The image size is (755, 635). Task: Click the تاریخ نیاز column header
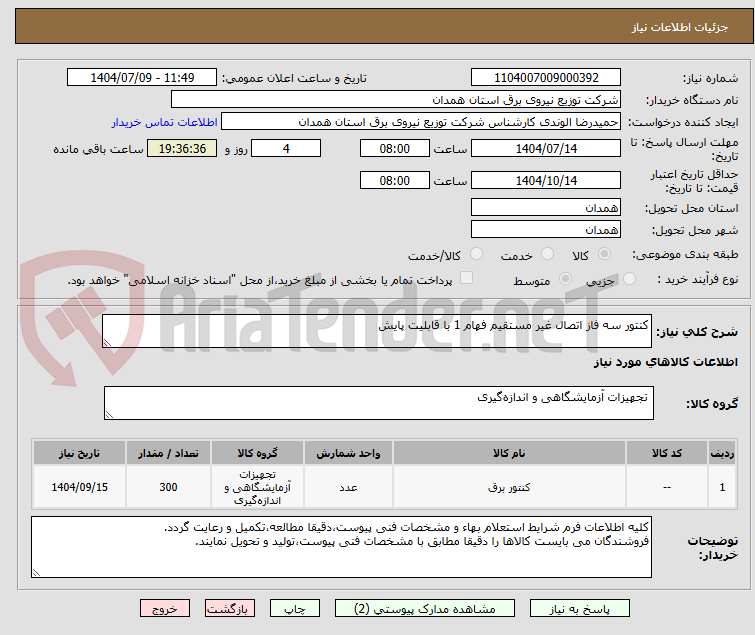click(x=79, y=453)
